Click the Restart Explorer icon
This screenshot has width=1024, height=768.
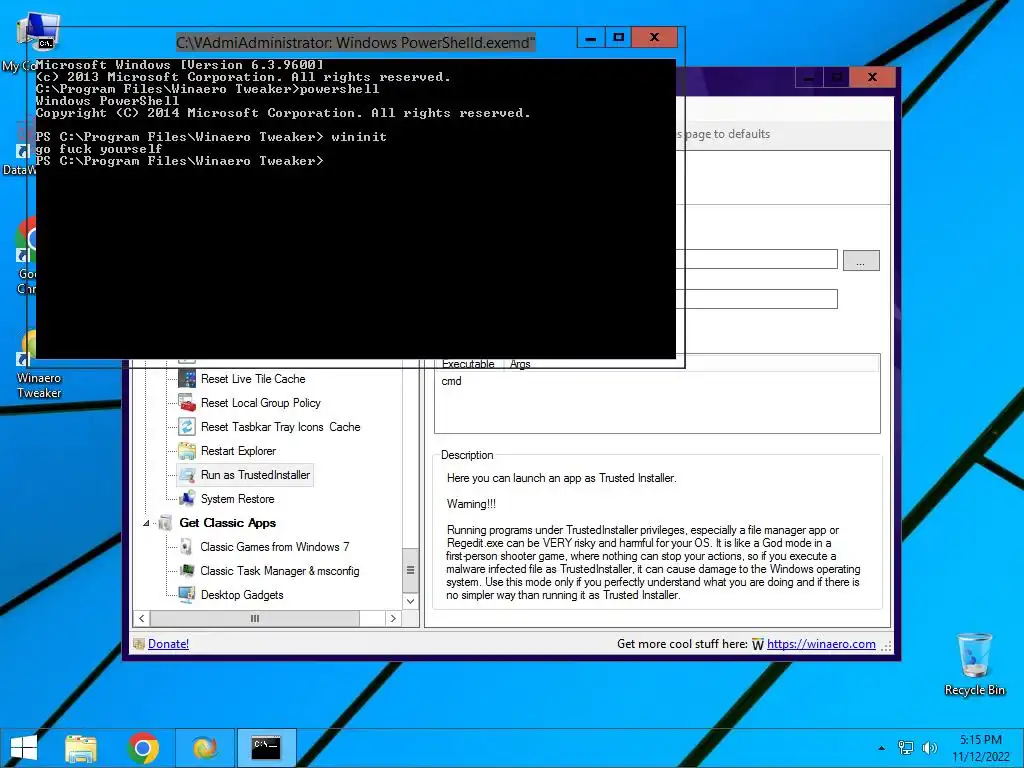click(187, 451)
